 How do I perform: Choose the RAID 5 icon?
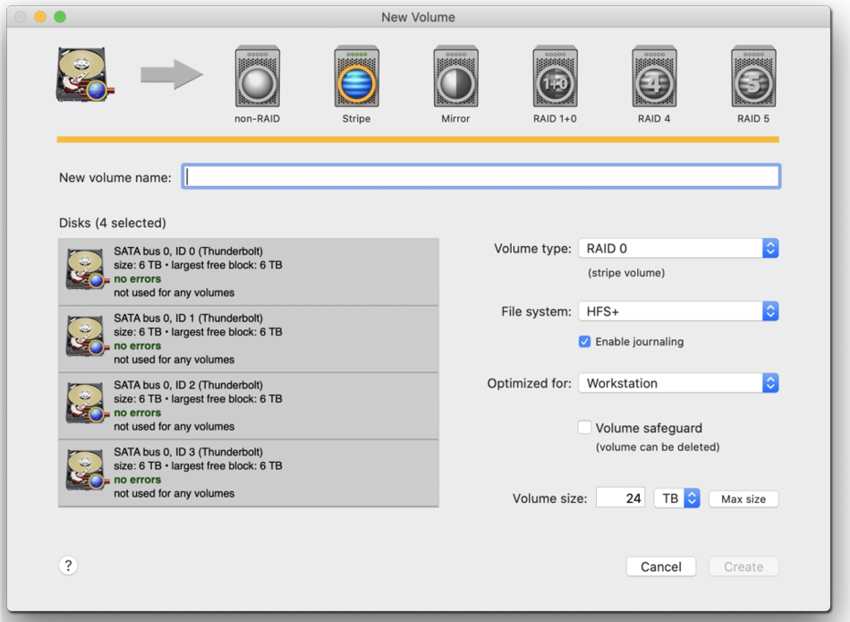[x=752, y=78]
